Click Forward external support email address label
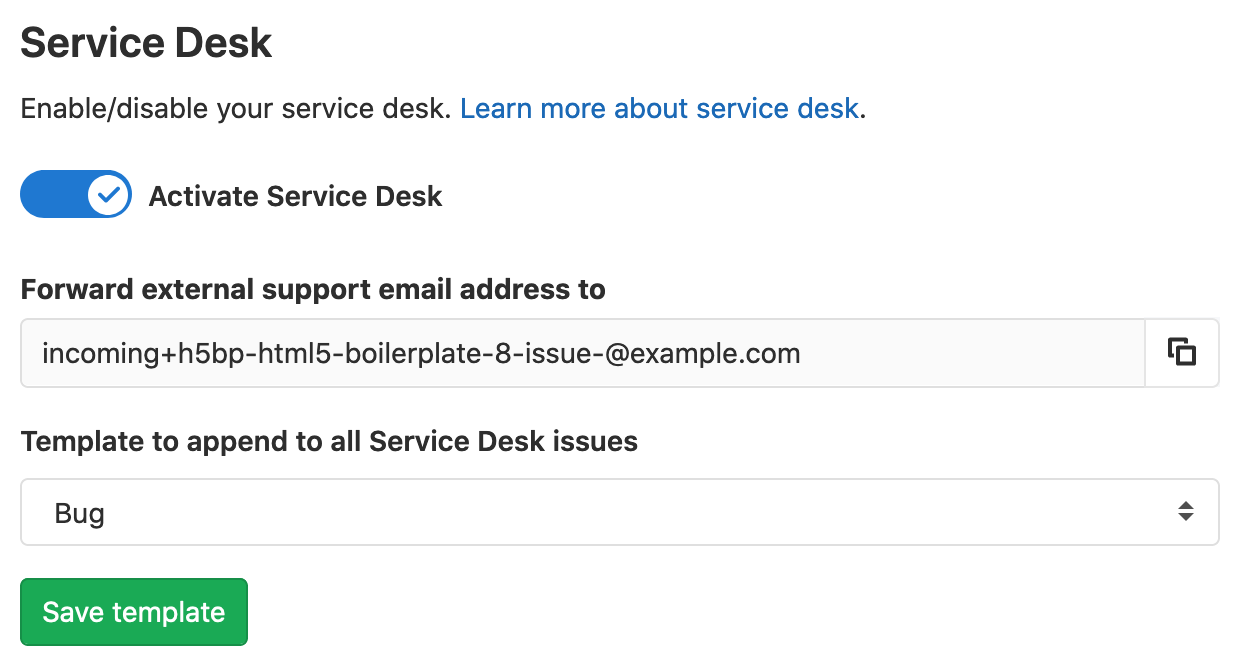1246x668 pixels. tap(313, 290)
